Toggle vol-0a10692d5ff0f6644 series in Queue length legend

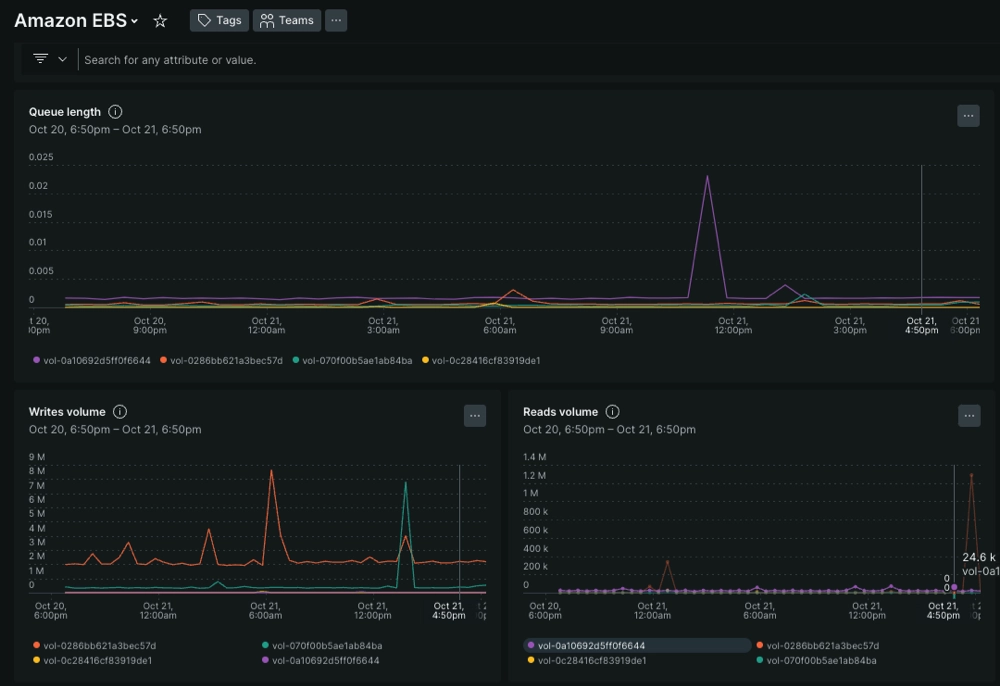click(x=96, y=360)
